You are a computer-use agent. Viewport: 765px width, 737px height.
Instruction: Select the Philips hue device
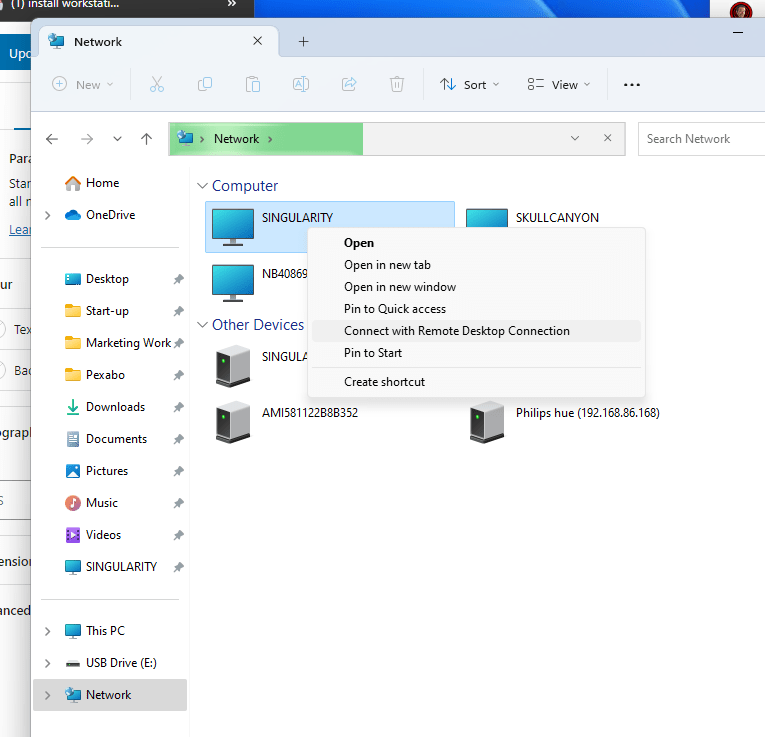tap(564, 422)
